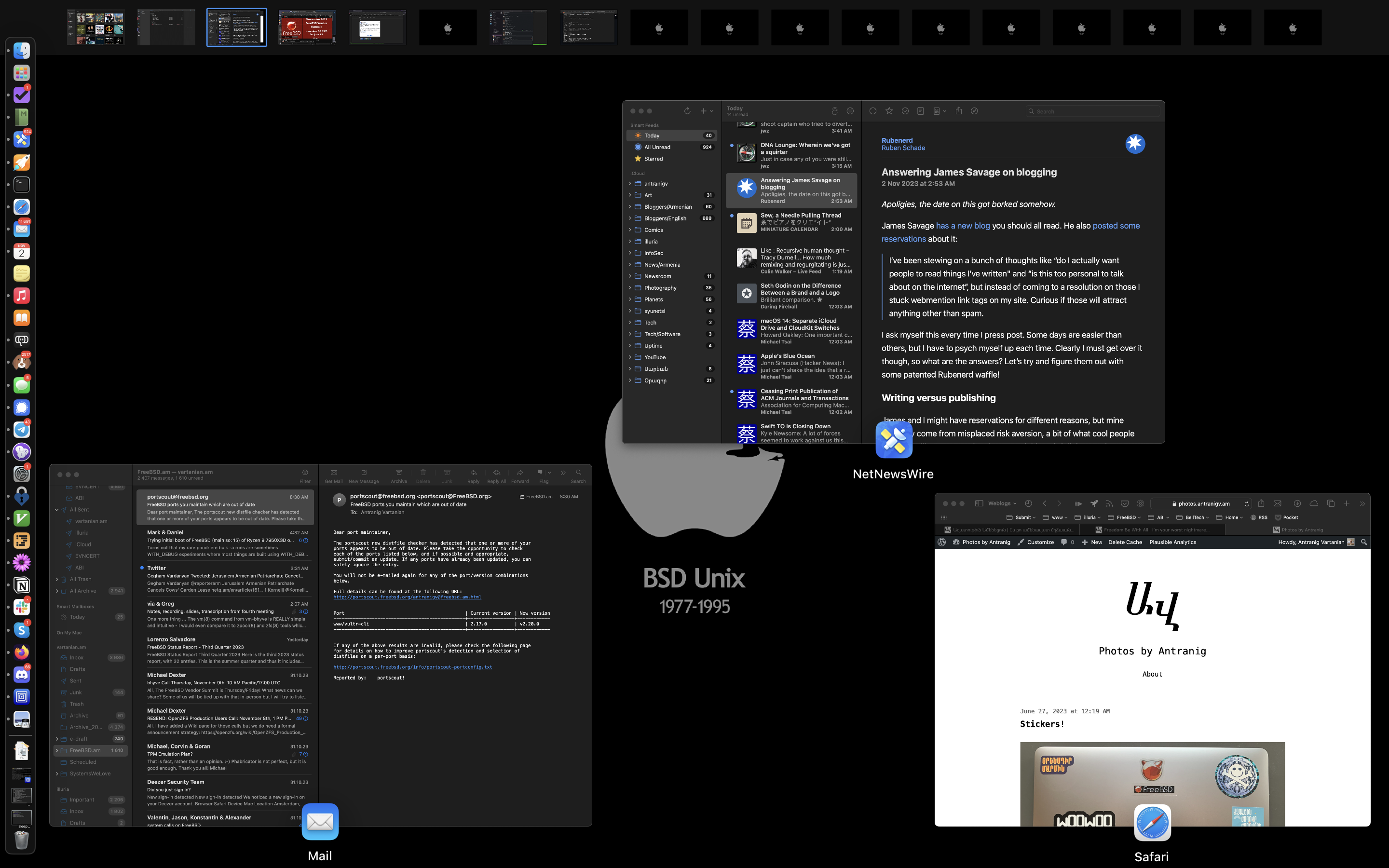The image size is (1389, 868).
Task: Click Delete Cache in WordPress admin bar
Action: (1125, 542)
